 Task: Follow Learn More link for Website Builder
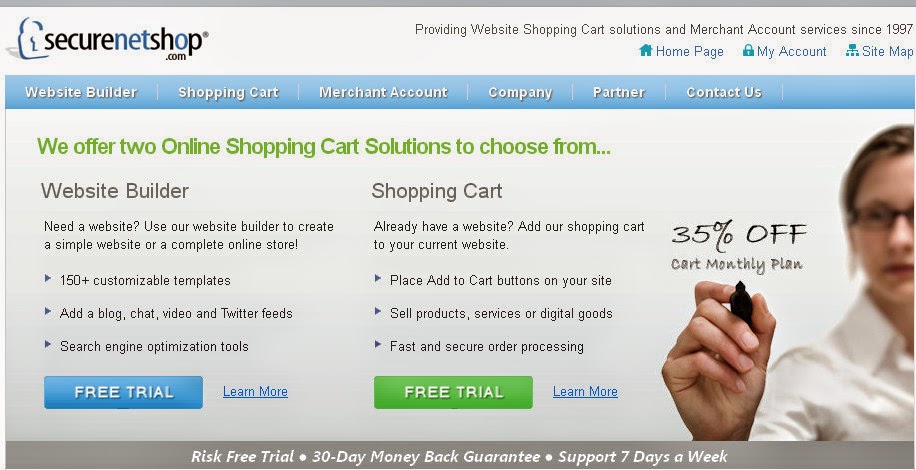point(255,392)
